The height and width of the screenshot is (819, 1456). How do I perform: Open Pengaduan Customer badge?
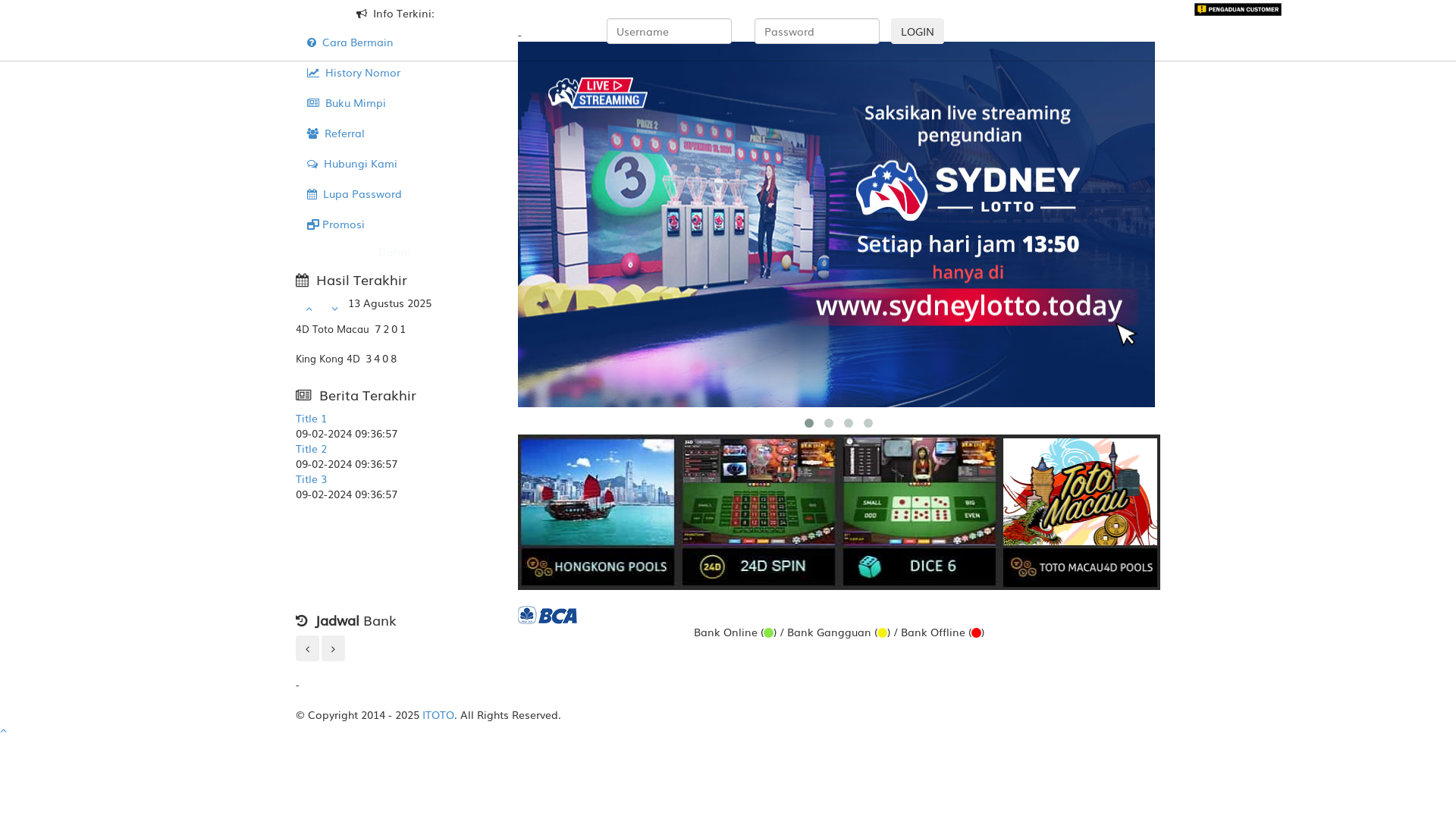(1238, 9)
